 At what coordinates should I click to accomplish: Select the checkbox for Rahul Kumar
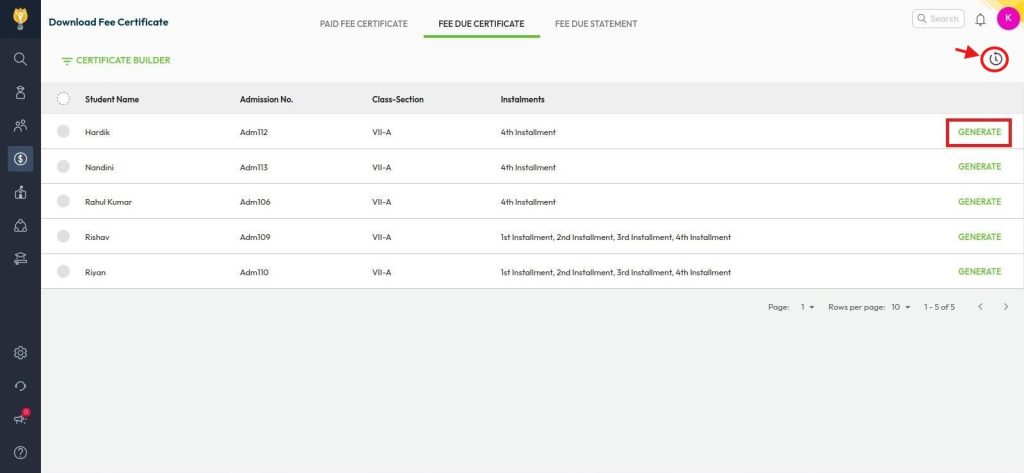(63, 201)
